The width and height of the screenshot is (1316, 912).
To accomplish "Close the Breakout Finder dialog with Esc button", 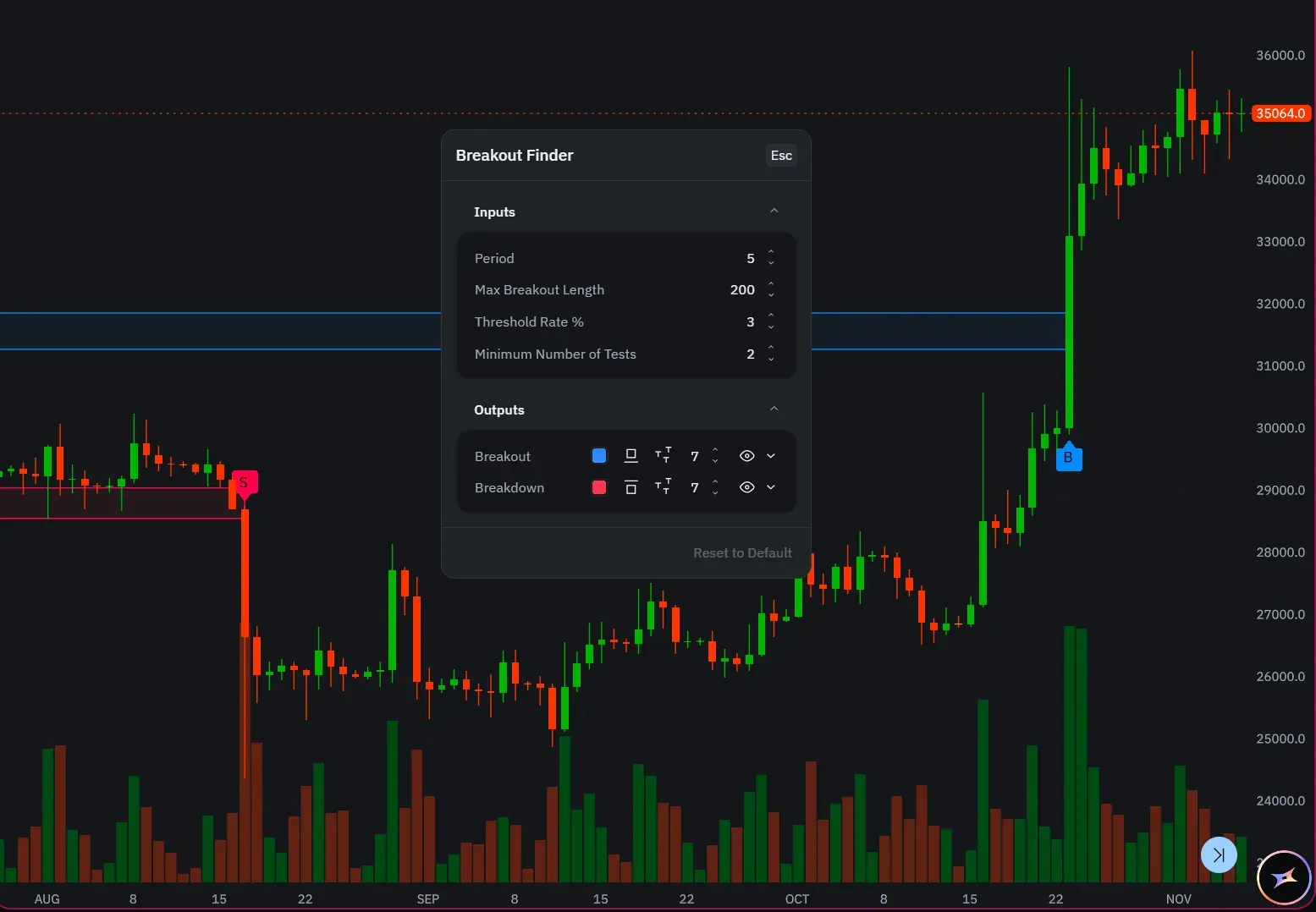I will pyautogui.click(x=781, y=156).
